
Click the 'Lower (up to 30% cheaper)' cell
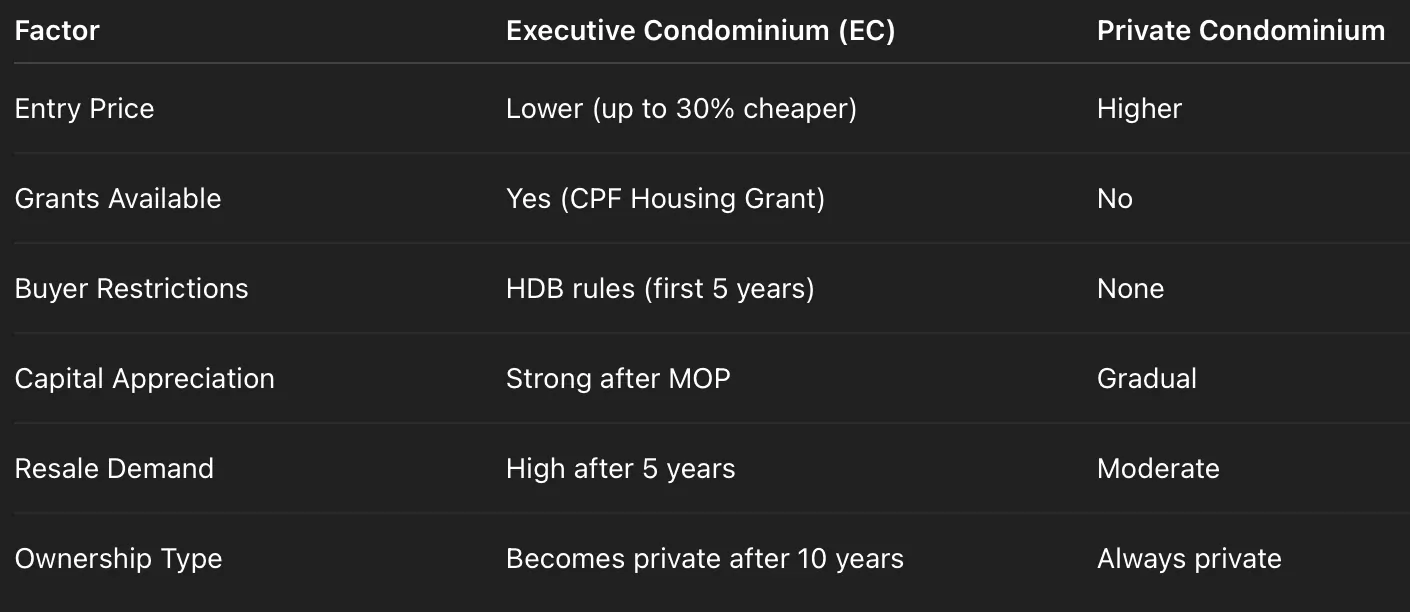tap(681, 108)
